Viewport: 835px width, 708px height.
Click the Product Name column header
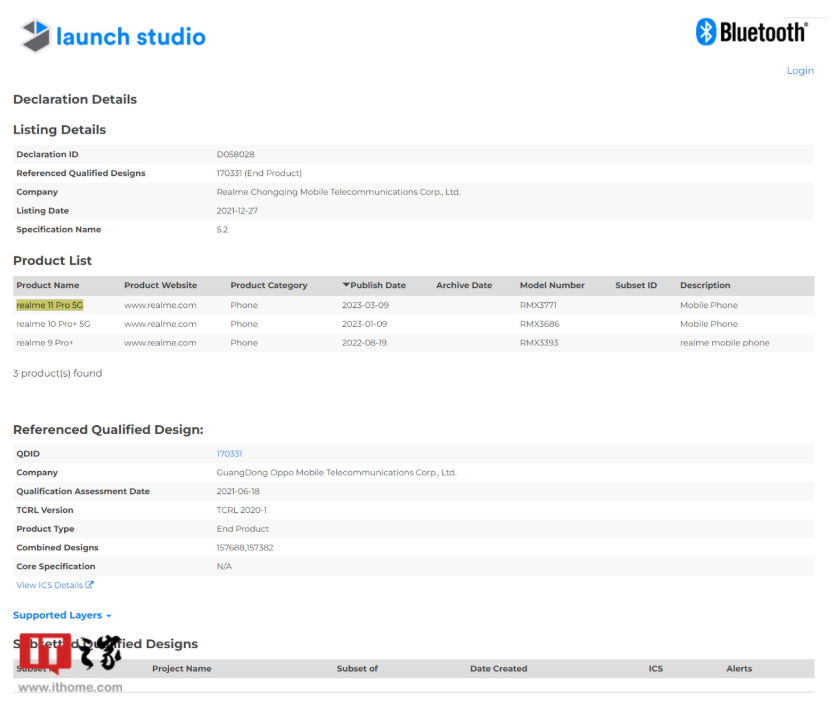(x=47, y=286)
